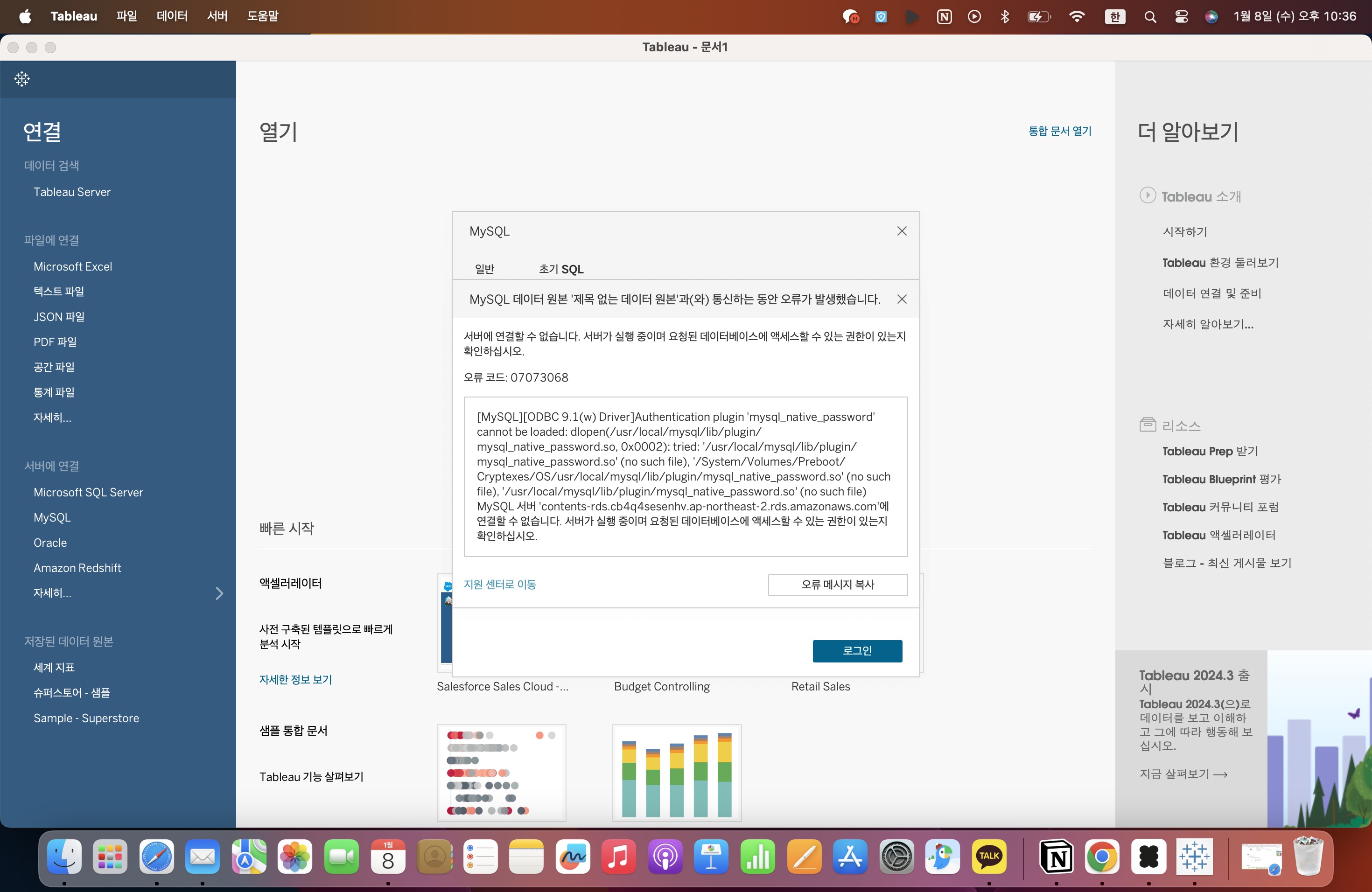This screenshot has height=892, width=1372.
Task: Launch Safari from the dock
Action: 156,856
